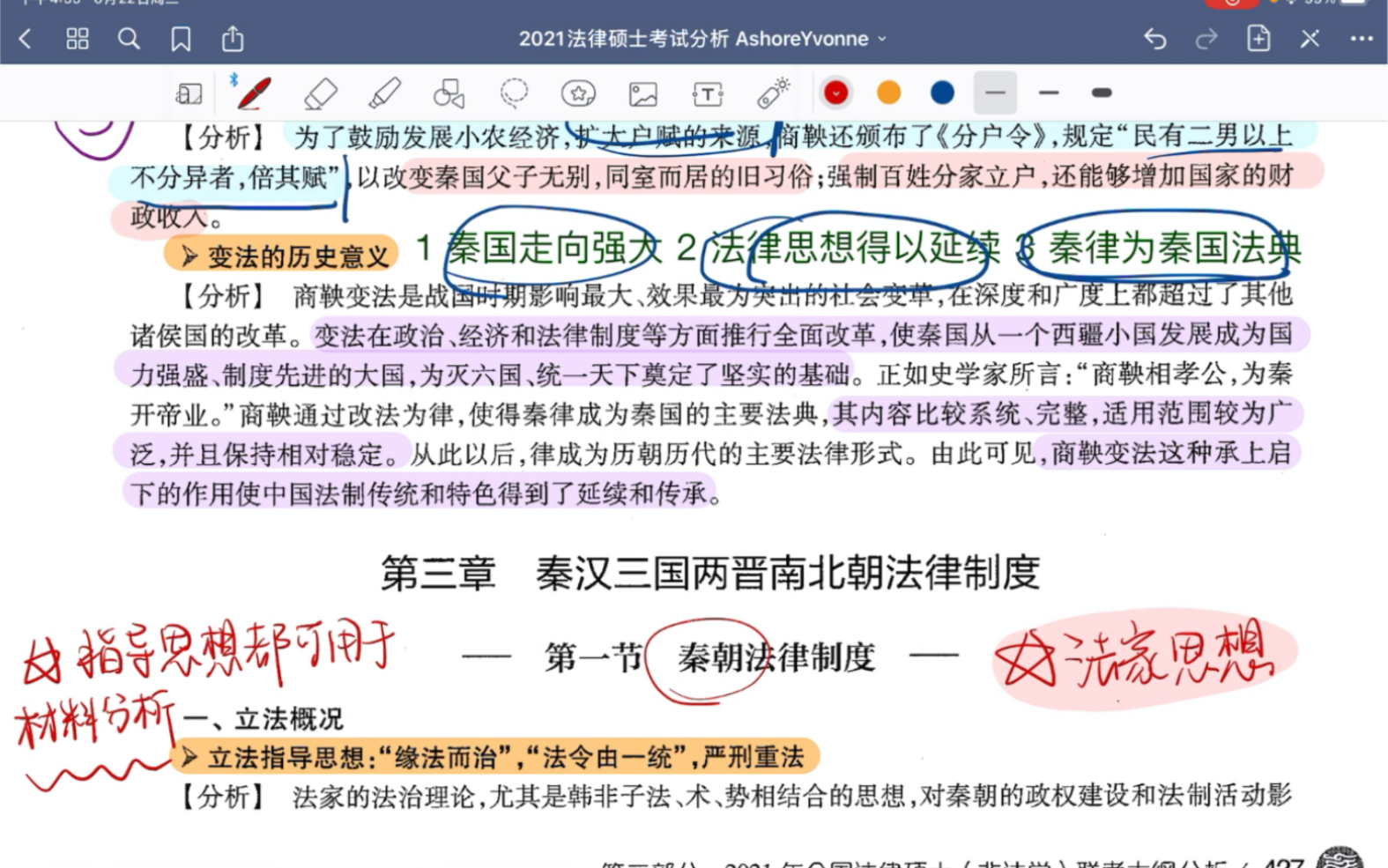Redo the undone action
Image resolution: width=1388 pixels, height=868 pixels.
1206,39
